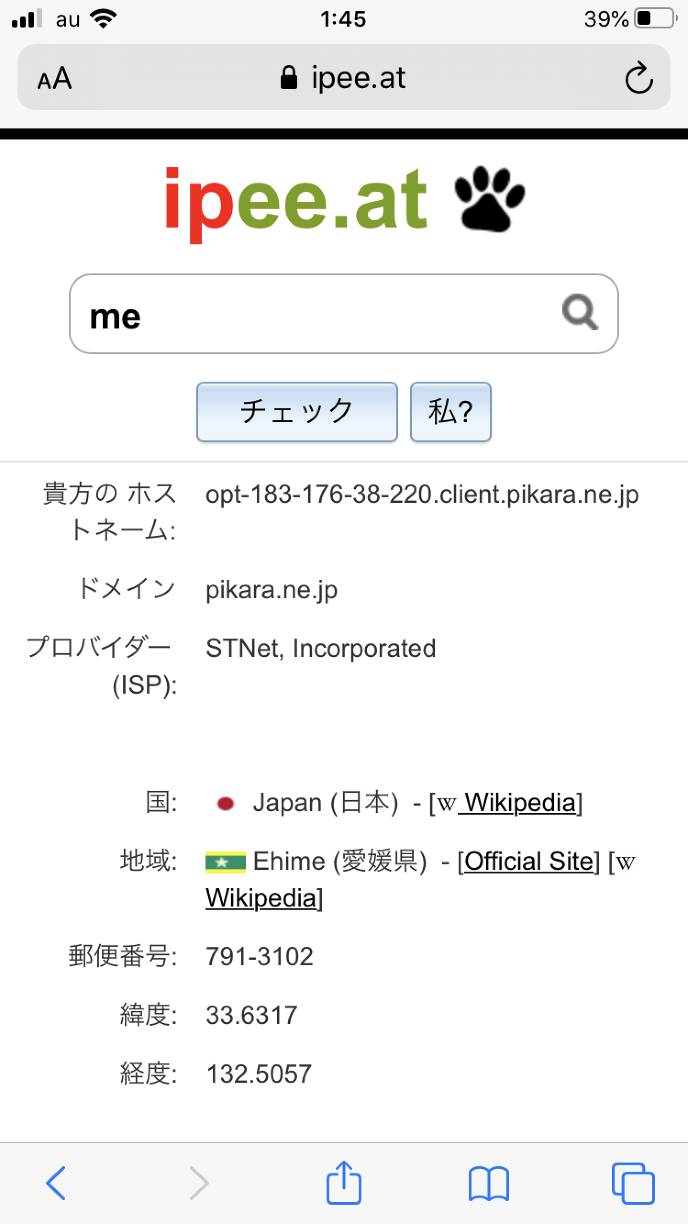This screenshot has width=688, height=1224.
Task: Open the Ehime Official Site link
Action: pos(529,861)
